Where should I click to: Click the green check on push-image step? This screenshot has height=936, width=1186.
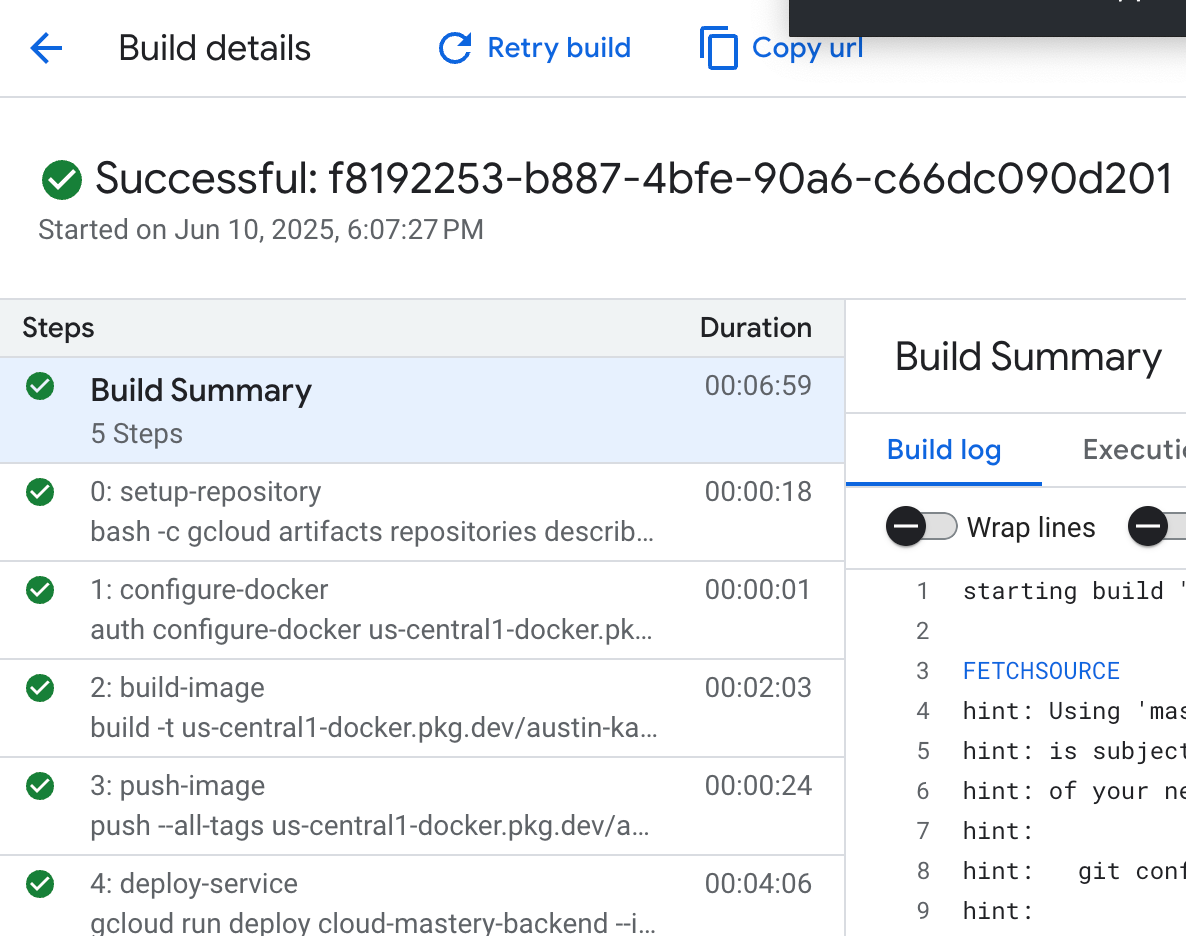[39, 786]
